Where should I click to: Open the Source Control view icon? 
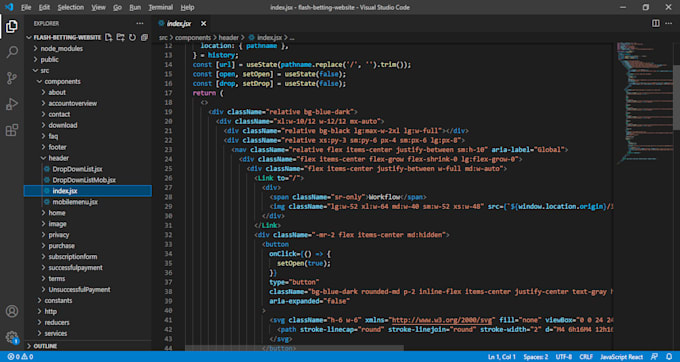(12, 78)
